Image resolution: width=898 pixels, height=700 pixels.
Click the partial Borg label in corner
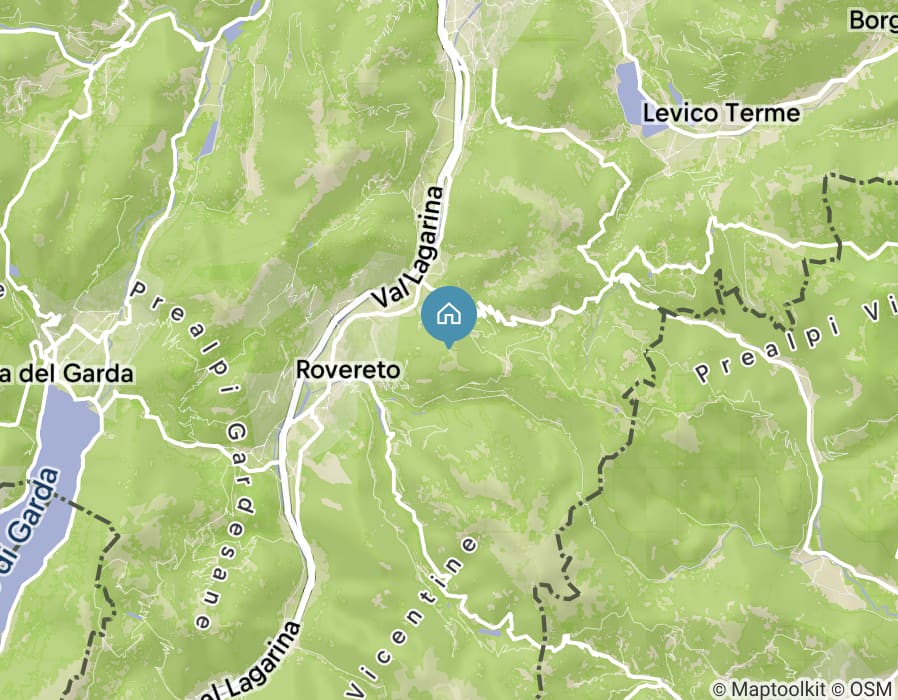tap(873, 20)
